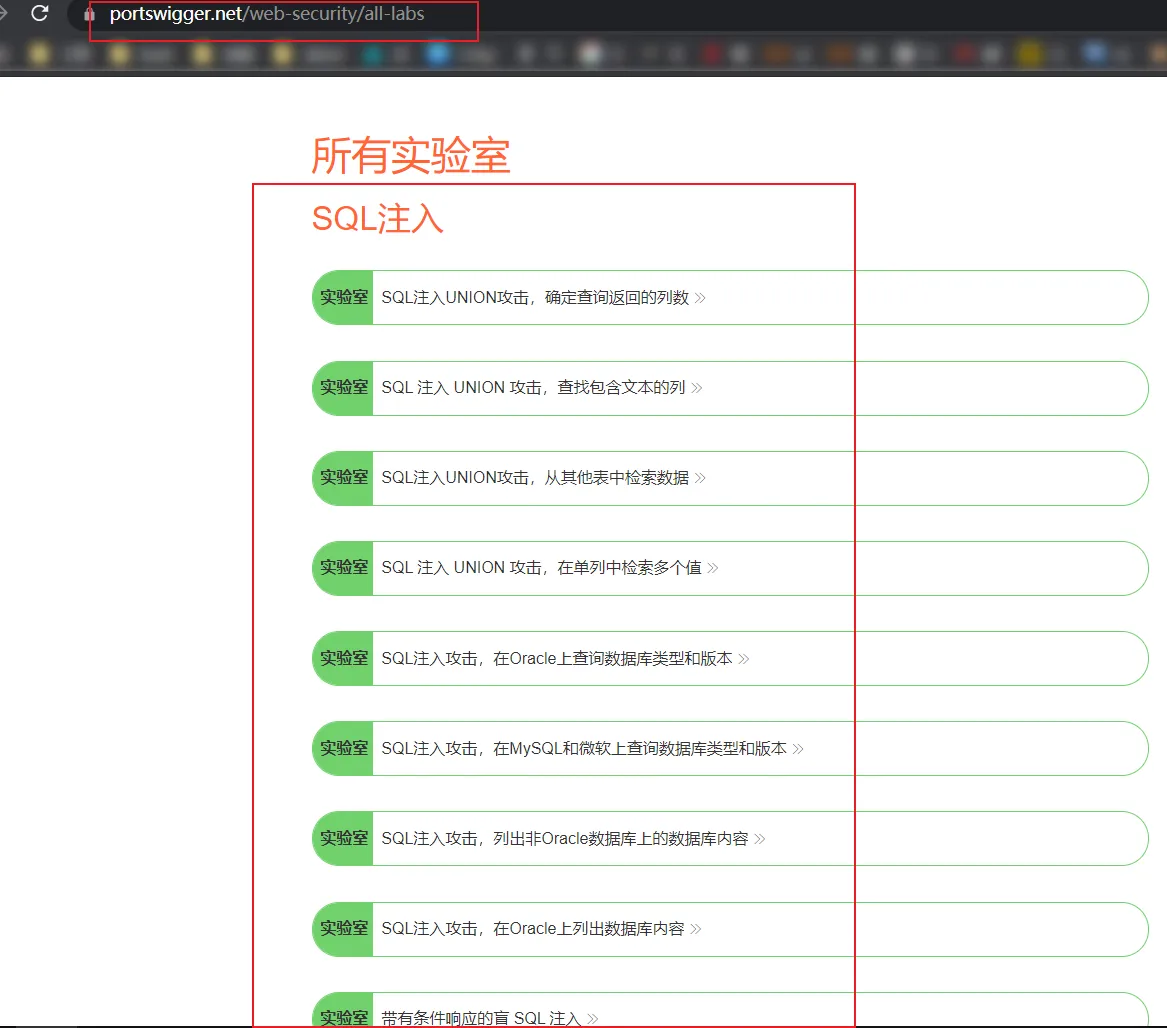Click green 实验室 badge for 从其他表中检索数据
The height and width of the screenshot is (1028, 1167).
(343, 478)
